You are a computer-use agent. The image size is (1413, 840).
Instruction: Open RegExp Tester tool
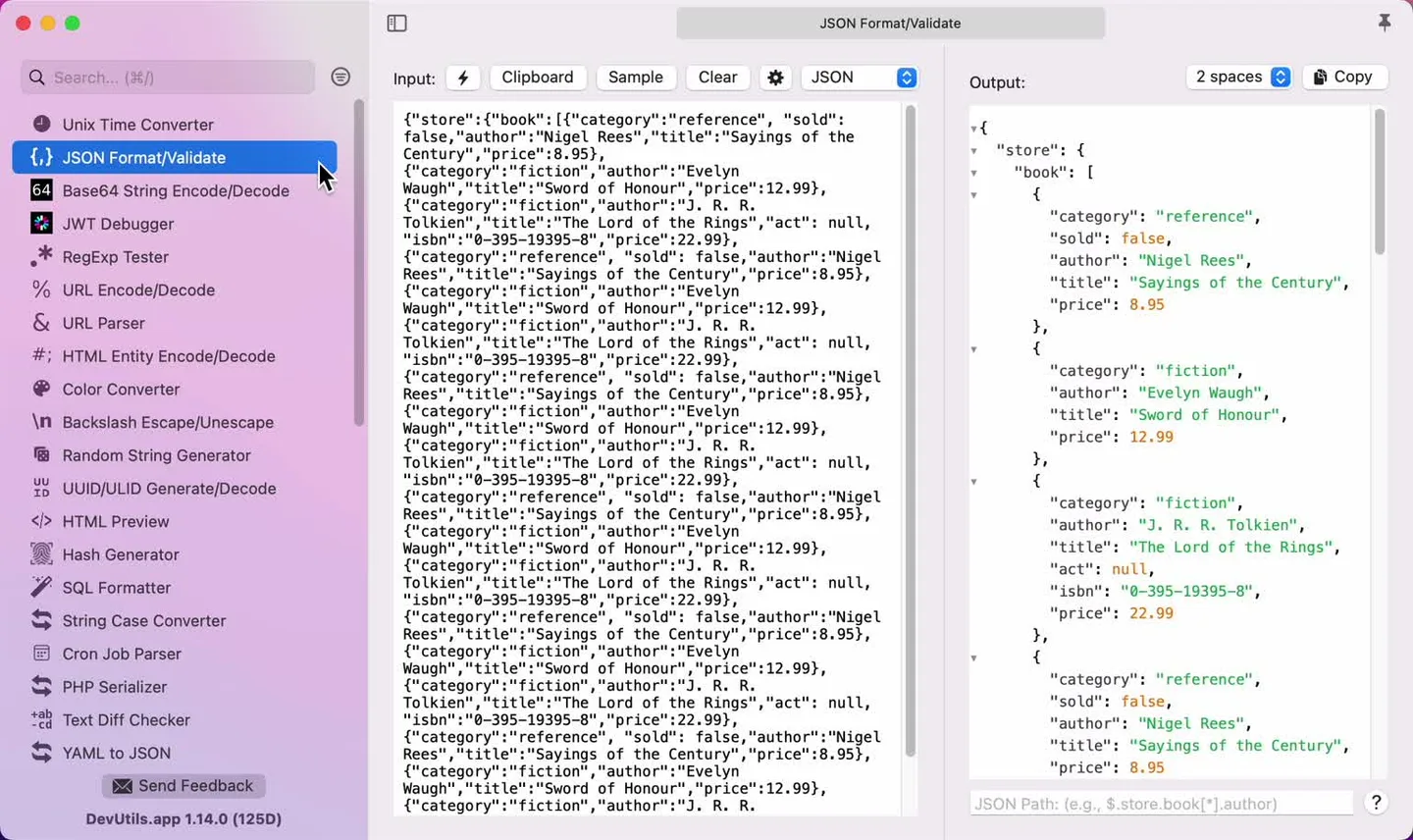click(x=175, y=257)
